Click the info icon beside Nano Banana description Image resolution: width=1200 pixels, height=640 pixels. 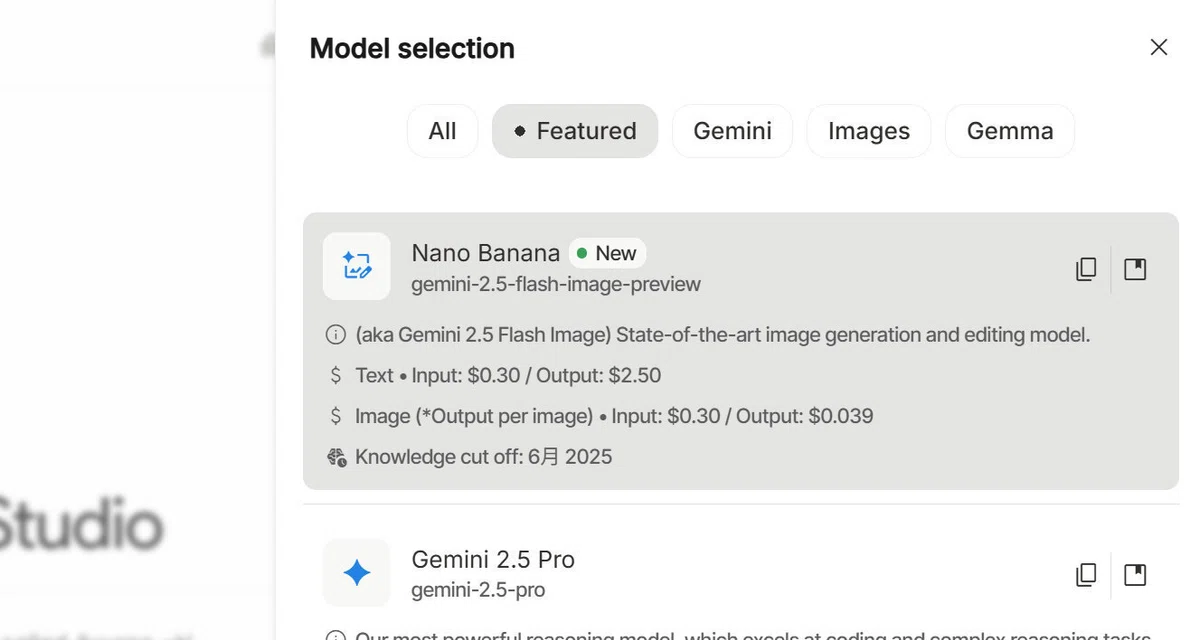[336, 335]
